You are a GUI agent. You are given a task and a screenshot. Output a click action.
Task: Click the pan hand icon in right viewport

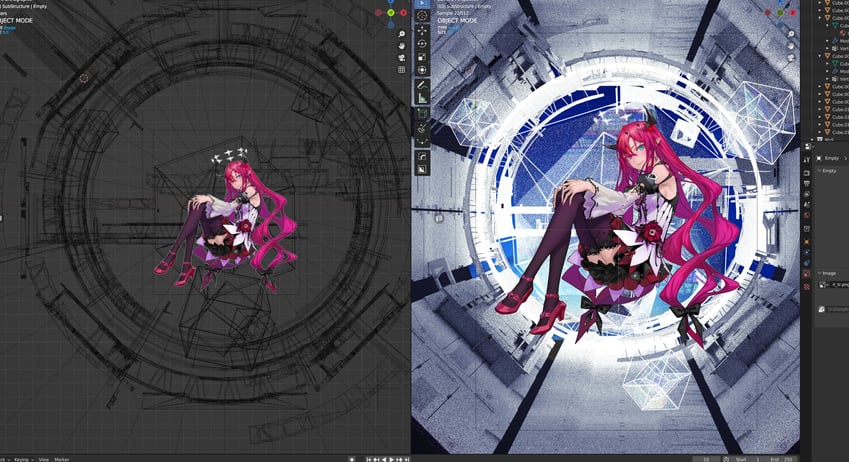(x=791, y=45)
